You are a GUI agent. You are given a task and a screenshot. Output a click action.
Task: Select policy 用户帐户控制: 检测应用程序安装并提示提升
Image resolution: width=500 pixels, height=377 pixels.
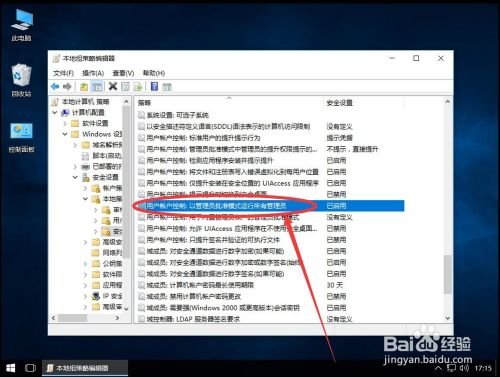pos(210,160)
